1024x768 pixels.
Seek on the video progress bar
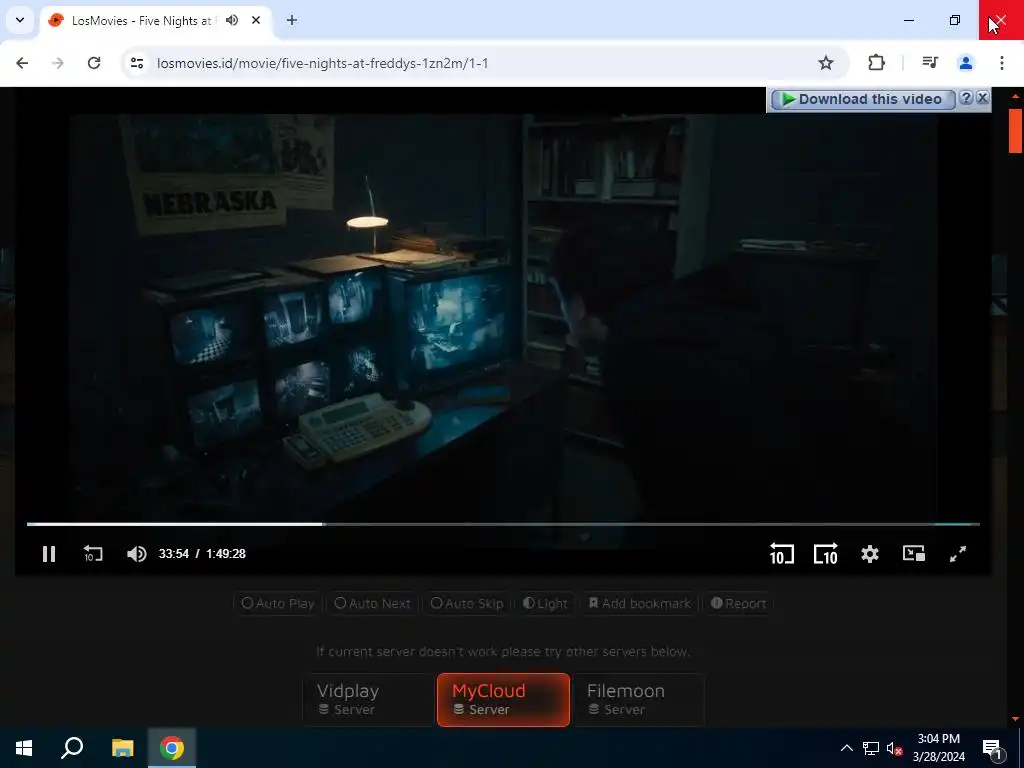point(503,524)
